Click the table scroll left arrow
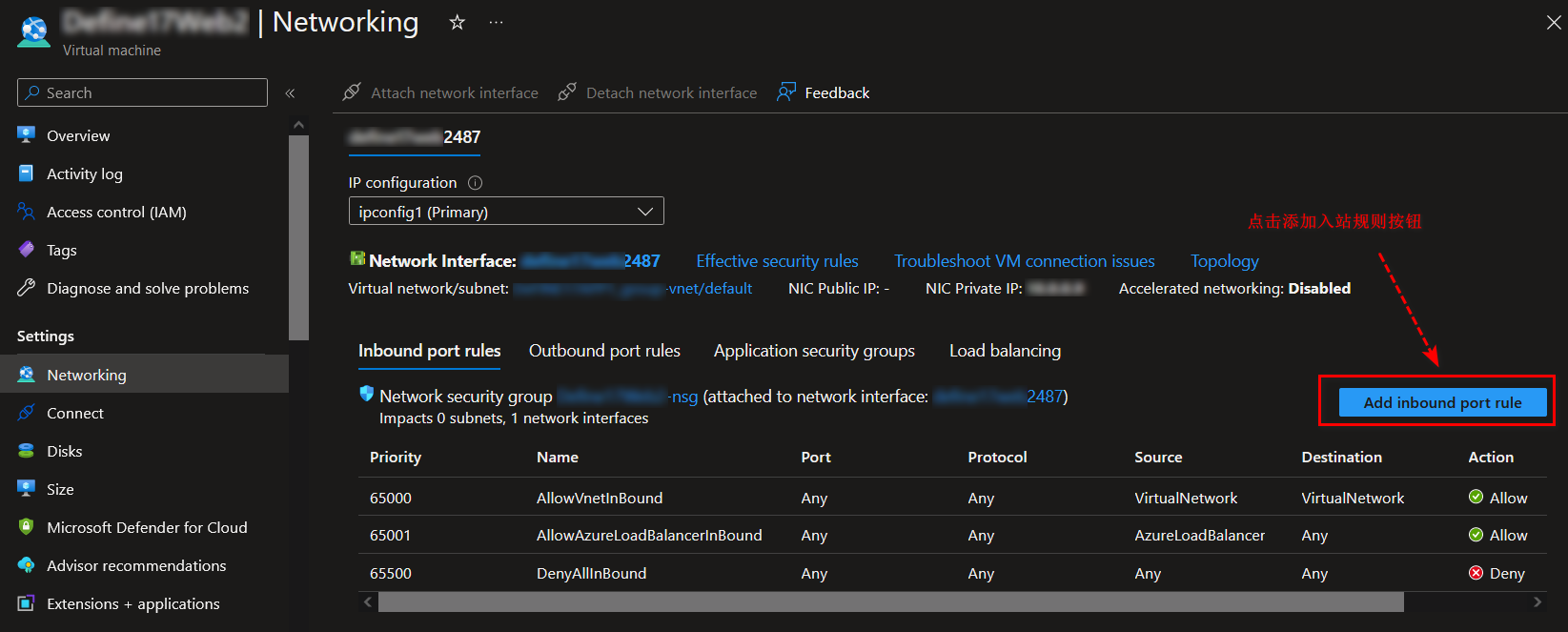 [x=368, y=602]
